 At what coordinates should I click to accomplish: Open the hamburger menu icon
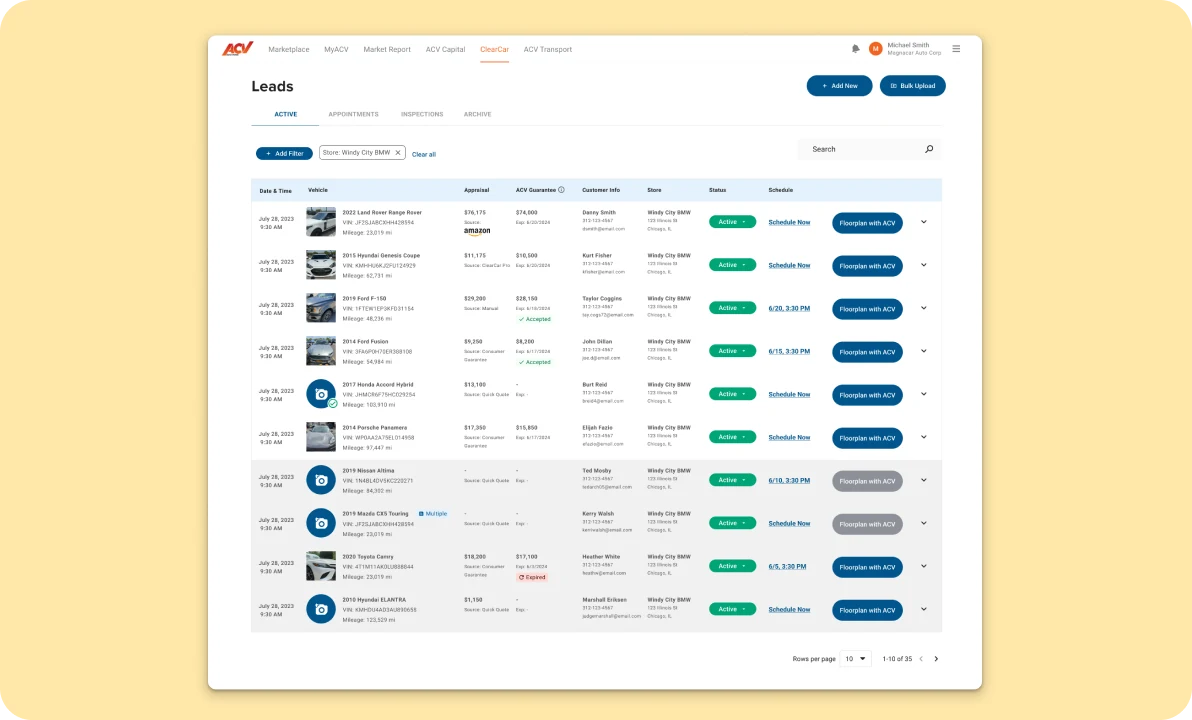coord(956,49)
